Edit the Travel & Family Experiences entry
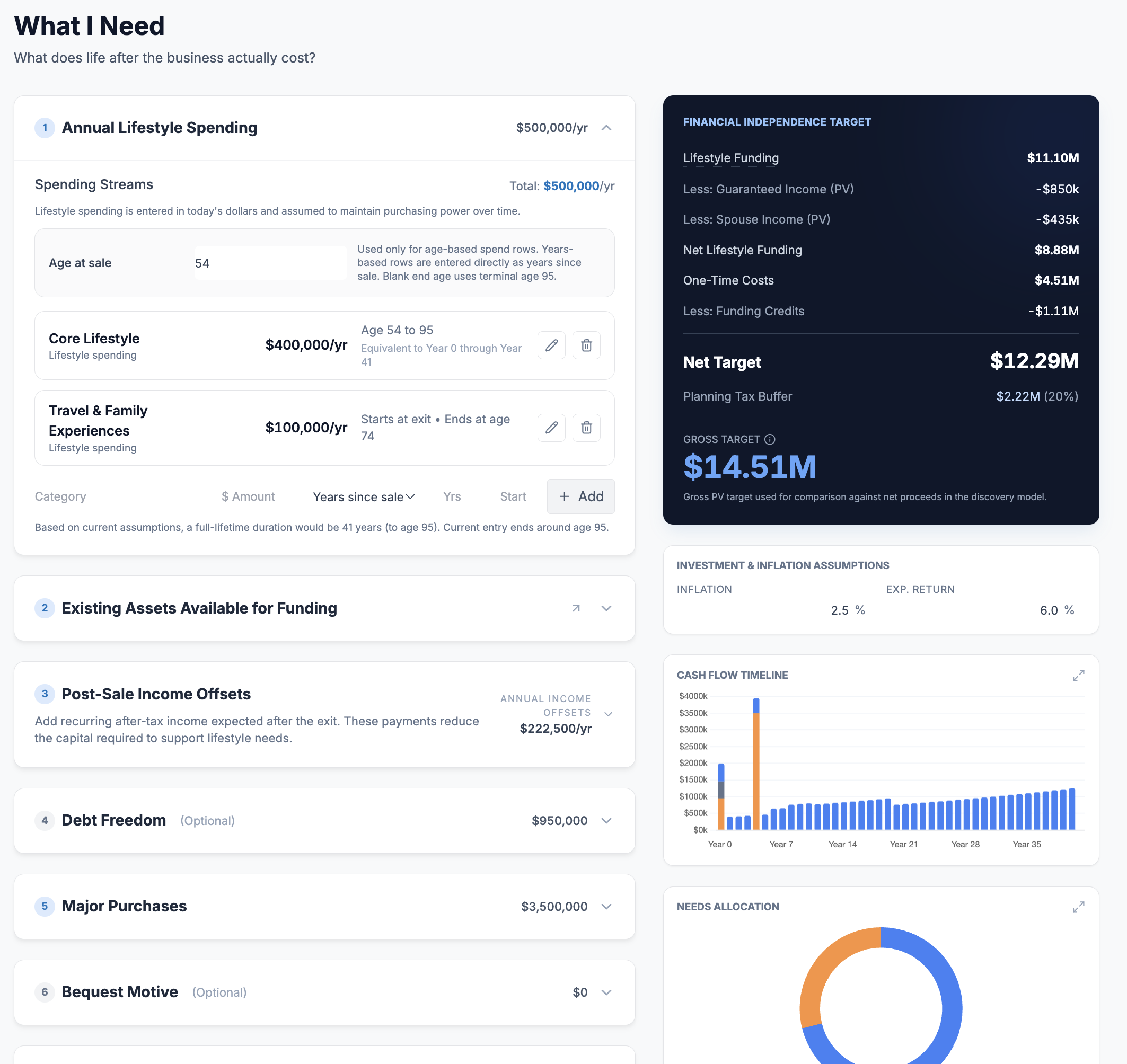 click(x=551, y=428)
